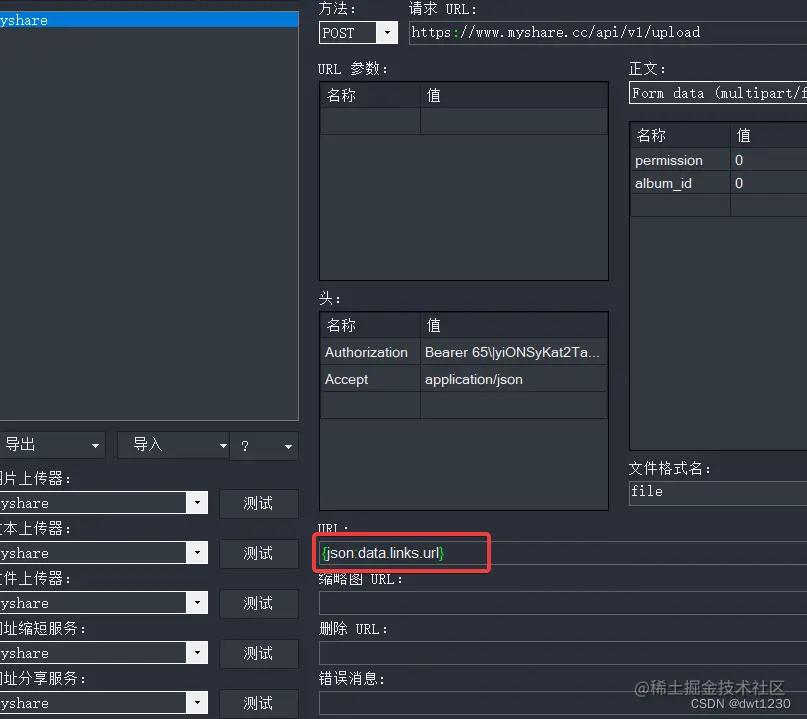The width and height of the screenshot is (807, 719).
Task: Expand the 导入 (import) dropdown menu
Action: tap(222, 445)
